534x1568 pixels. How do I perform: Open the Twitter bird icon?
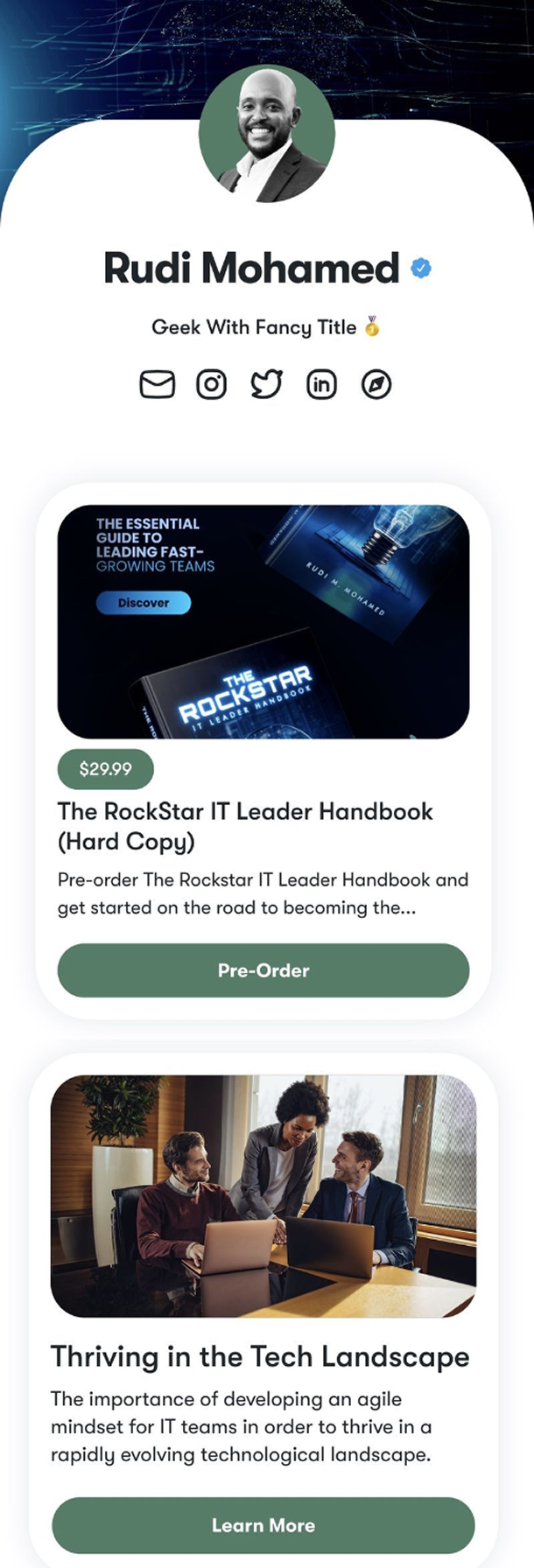266,384
